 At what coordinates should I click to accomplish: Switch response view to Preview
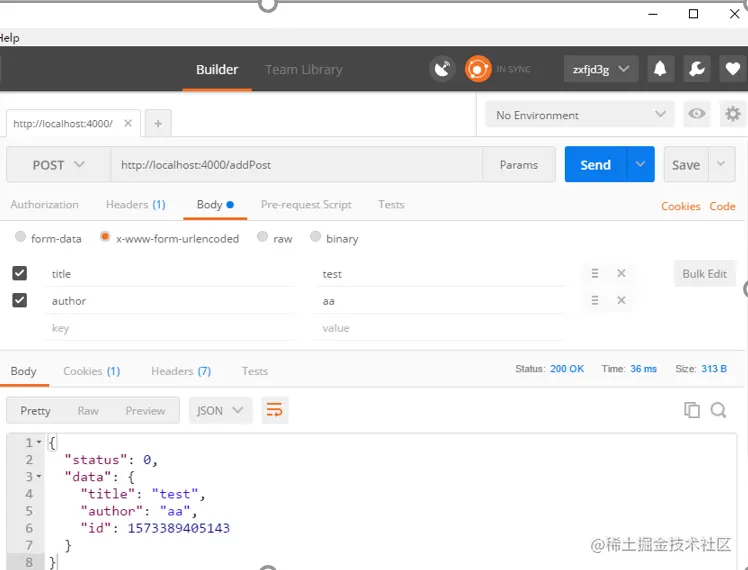click(145, 411)
